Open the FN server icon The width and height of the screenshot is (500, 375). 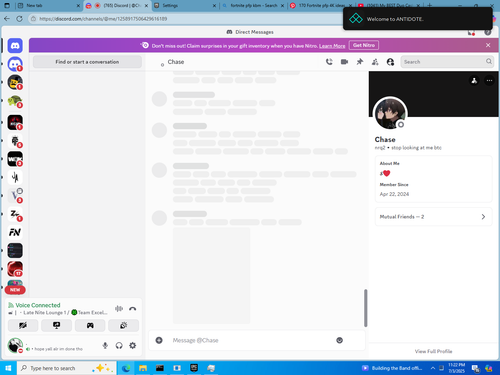point(15,232)
